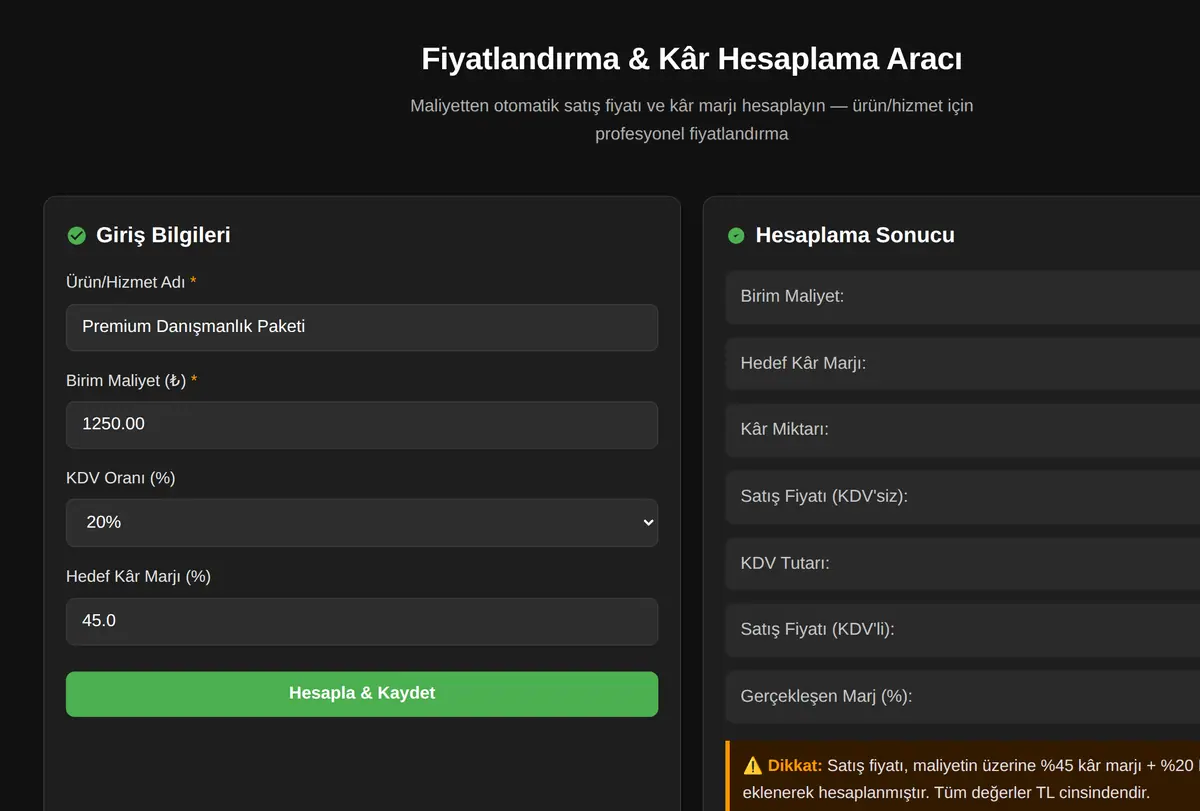Click the Hesapla & Kaydet button
1200x811 pixels.
coord(362,693)
